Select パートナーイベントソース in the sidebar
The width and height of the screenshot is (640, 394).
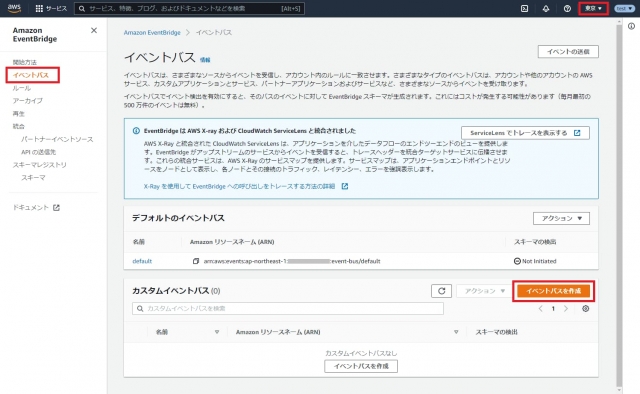point(57,139)
